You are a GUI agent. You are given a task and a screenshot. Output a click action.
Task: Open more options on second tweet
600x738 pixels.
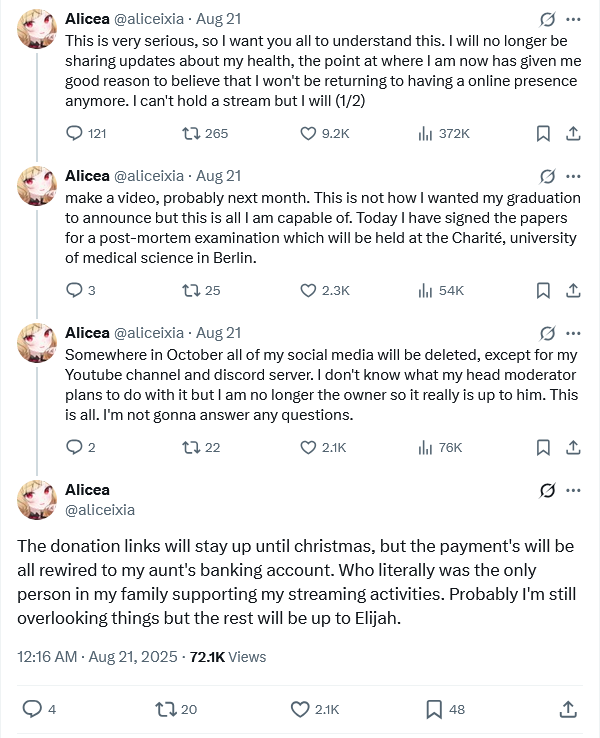click(x=574, y=176)
